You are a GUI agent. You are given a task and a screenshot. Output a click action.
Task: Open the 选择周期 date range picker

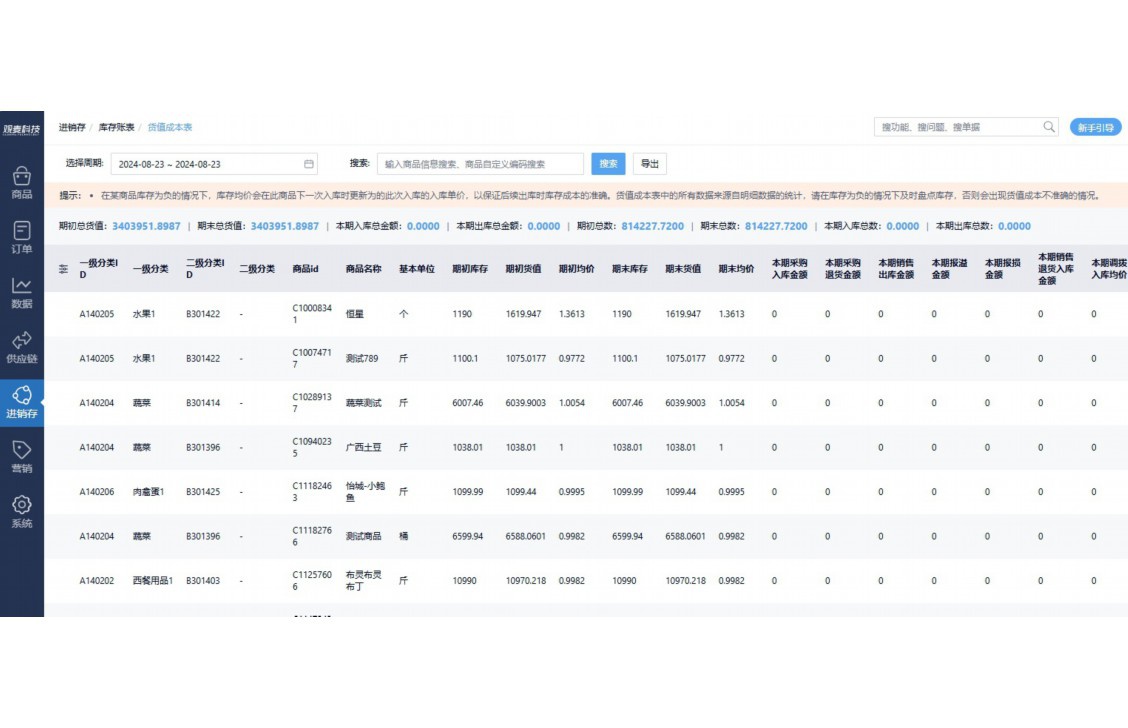(212, 164)
